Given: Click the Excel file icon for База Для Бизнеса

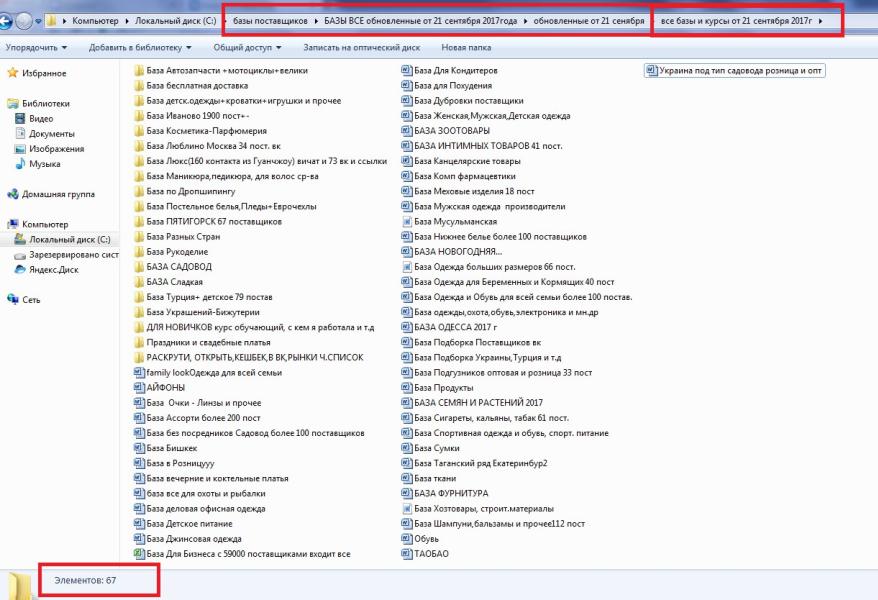Looking at the screenshot, I should tap(139, 553).
